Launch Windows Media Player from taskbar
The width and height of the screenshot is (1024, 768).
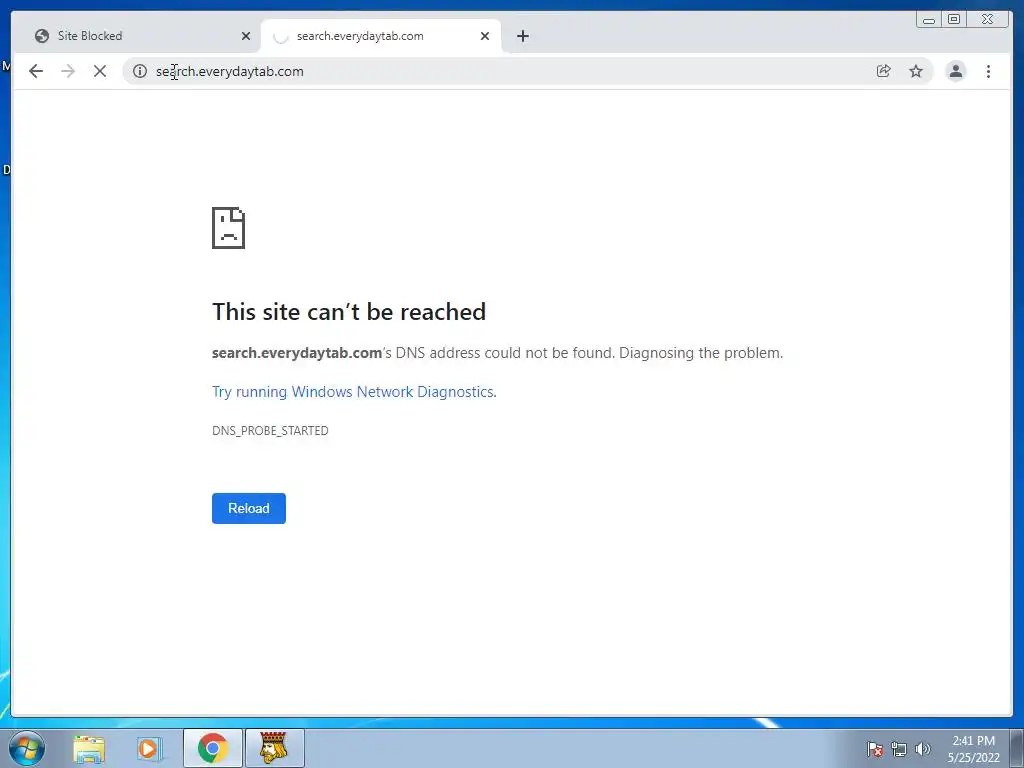[x=149, y=748]
